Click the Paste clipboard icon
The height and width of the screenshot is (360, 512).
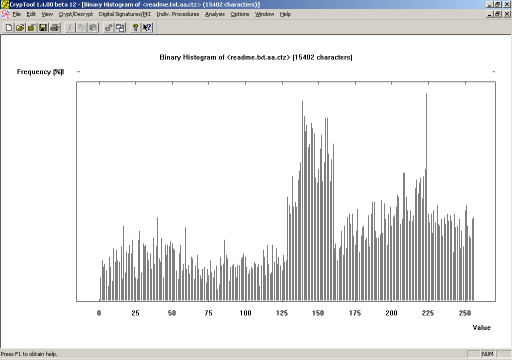coord(93,27)
